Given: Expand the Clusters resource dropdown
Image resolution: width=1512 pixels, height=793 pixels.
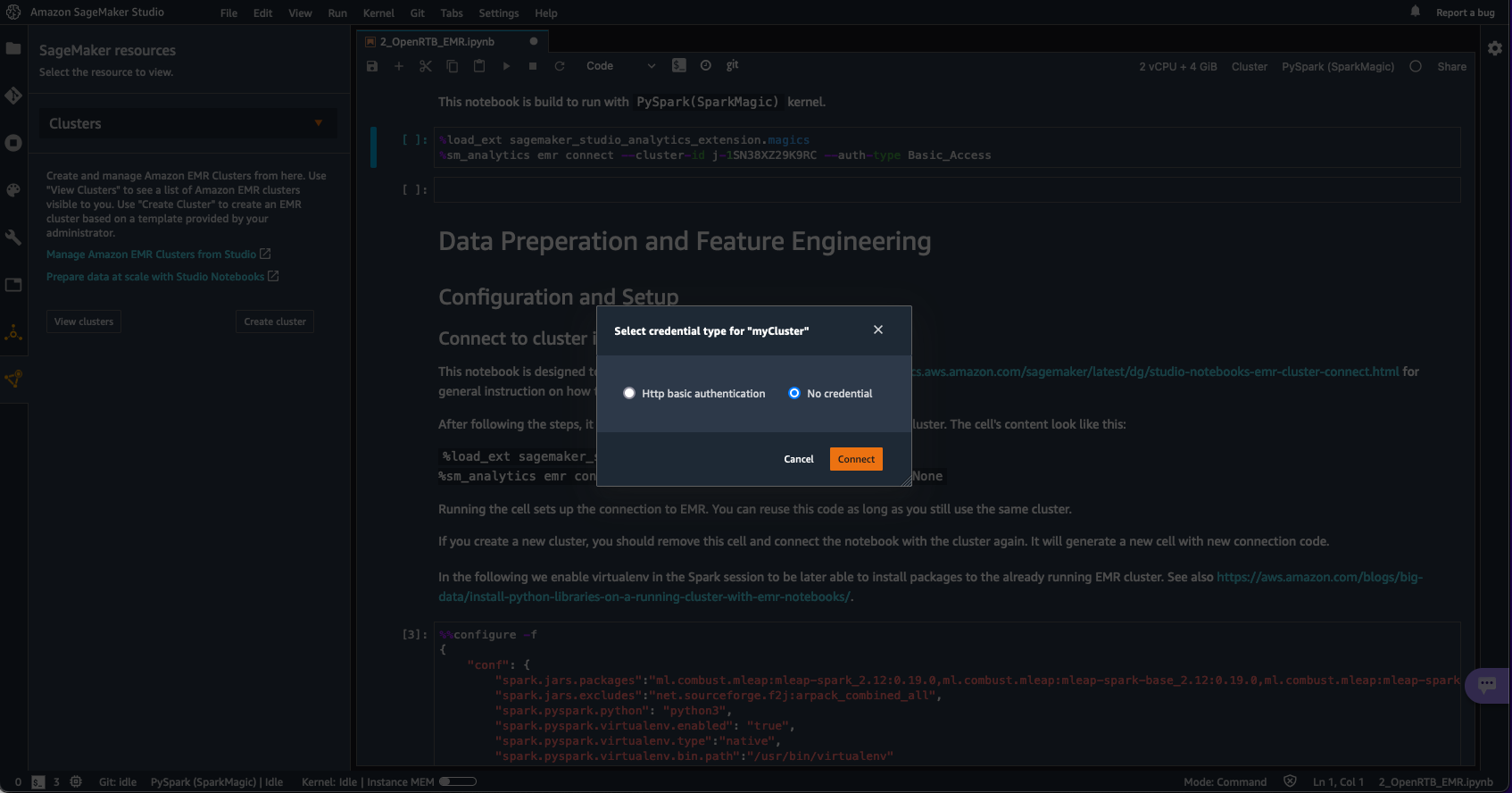Looking at the screenshot, I should coord(187,123).
